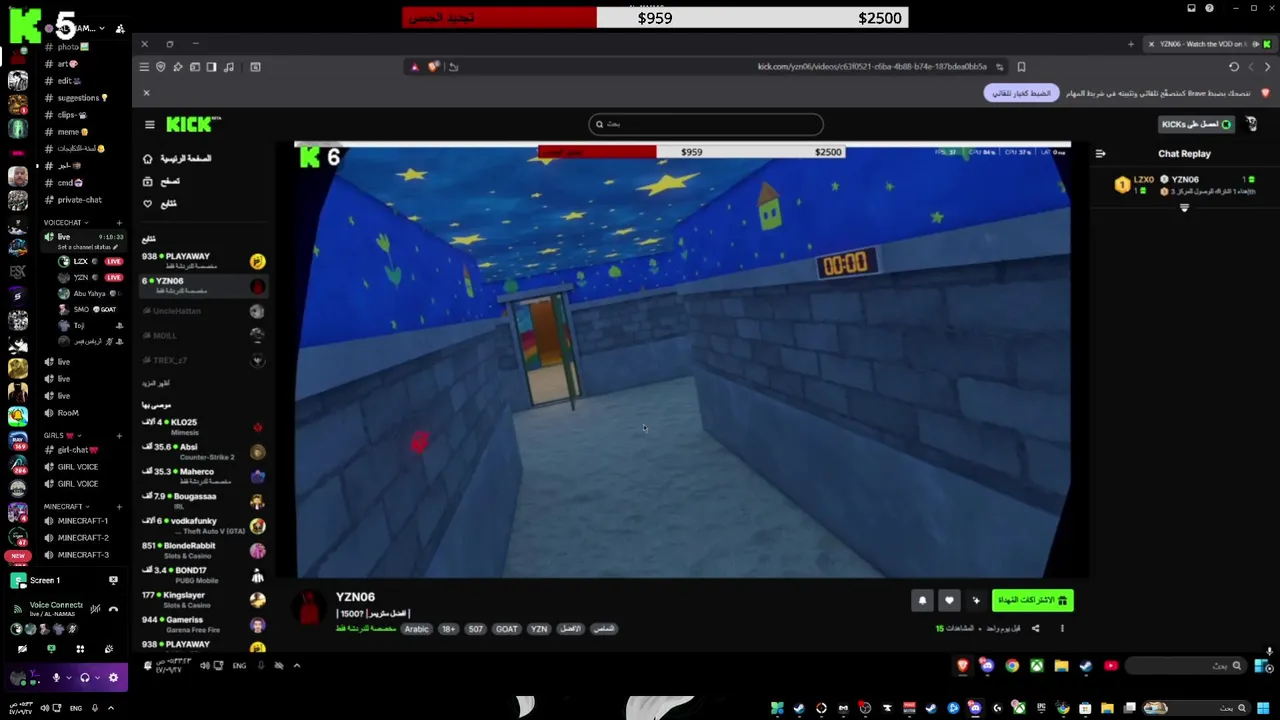Collapse the VOICECHAT category in Discord
The width and height of the screenshot is (1280, 720).
[x=65, y=223]
